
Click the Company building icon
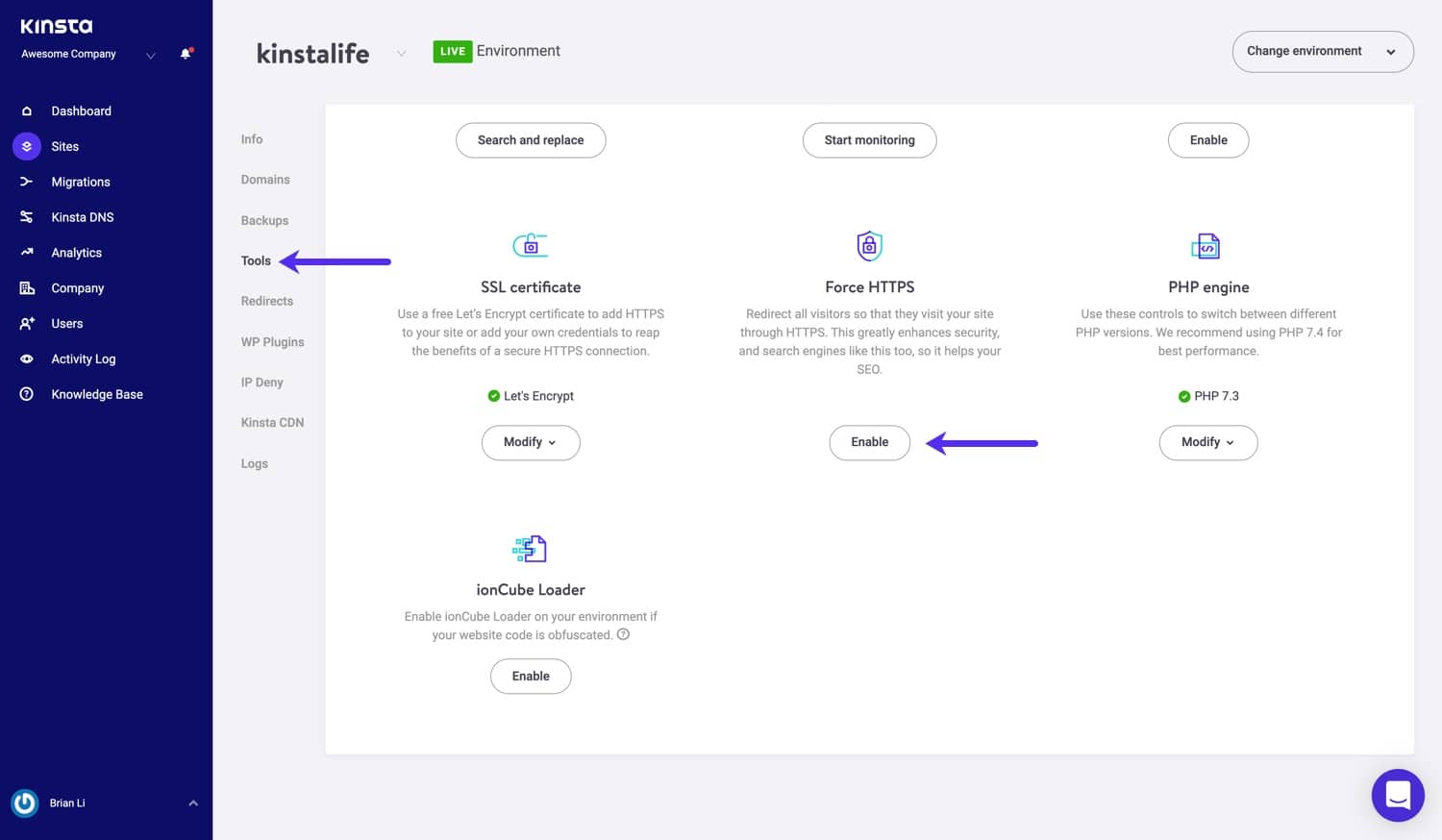27,288
